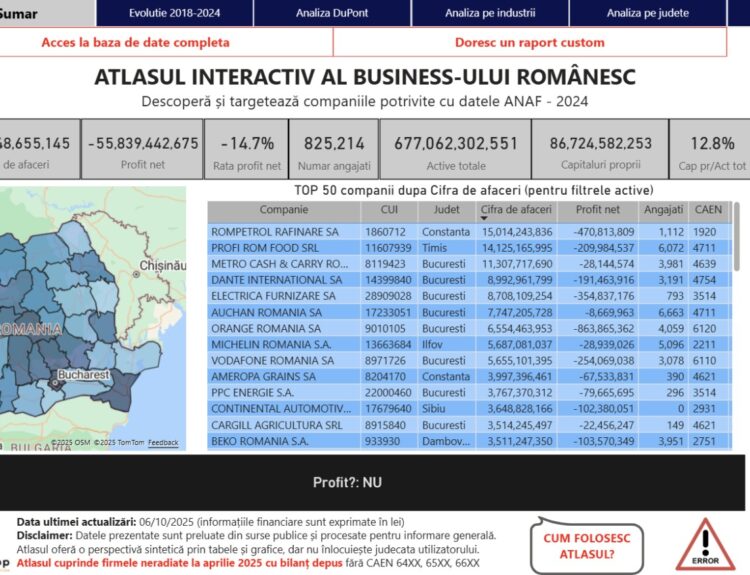Screen dimensions: 750x575
Task: Click the CUM FOLOSESC ATLASUL speech bubble
Action: (587, 544)
